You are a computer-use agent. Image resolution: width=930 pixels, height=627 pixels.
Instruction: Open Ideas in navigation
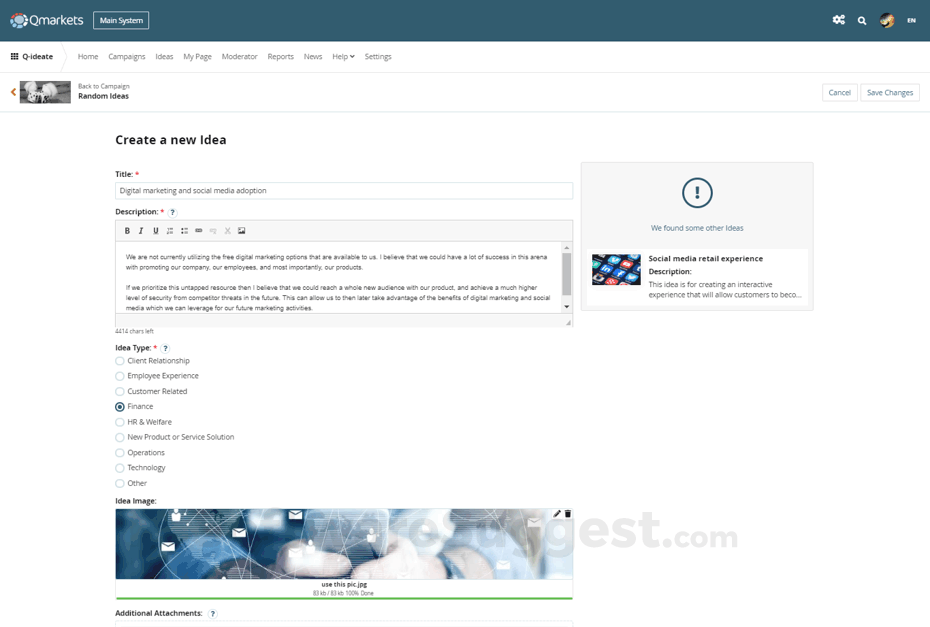164,56
